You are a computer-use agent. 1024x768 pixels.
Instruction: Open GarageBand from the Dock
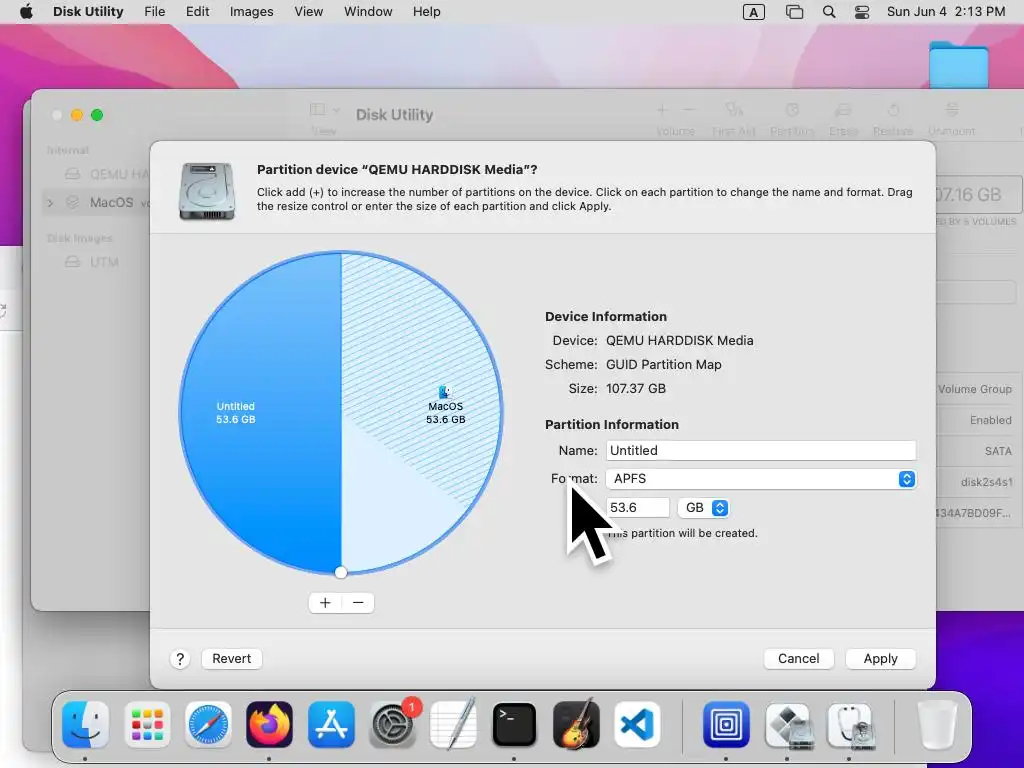pos(576,724)
